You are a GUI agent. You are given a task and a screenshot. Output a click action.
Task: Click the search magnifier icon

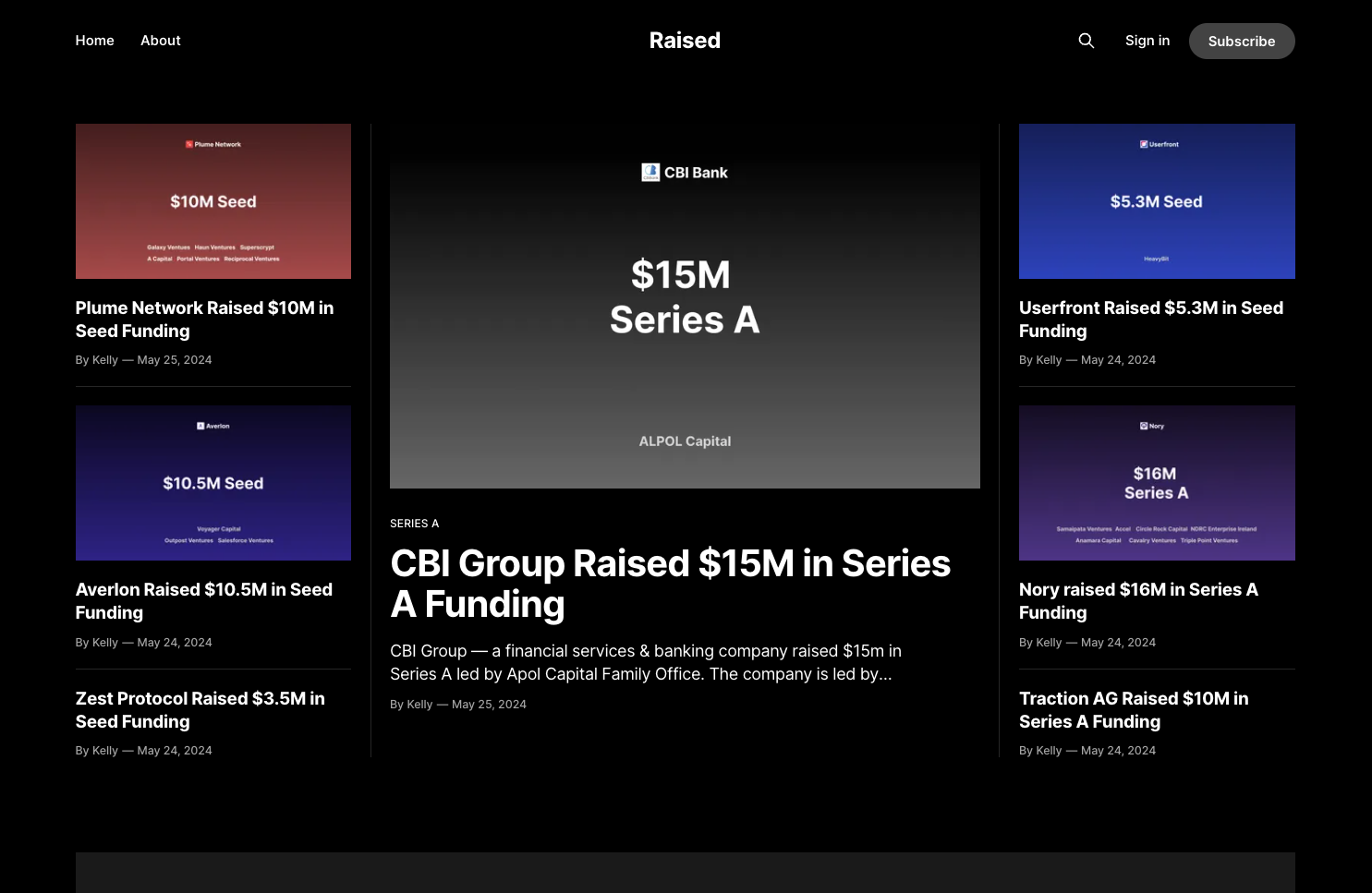1087,41
